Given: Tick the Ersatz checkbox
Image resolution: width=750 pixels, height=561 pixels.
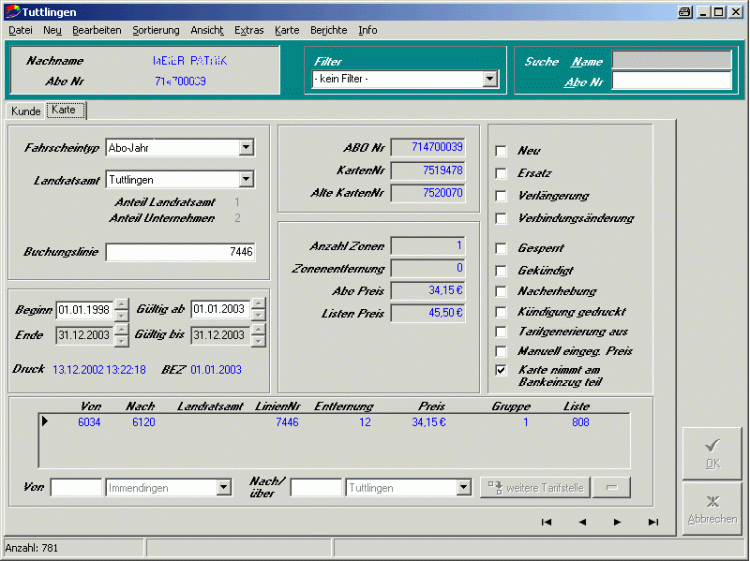Looking at the screenshot, I should point(501,173).
